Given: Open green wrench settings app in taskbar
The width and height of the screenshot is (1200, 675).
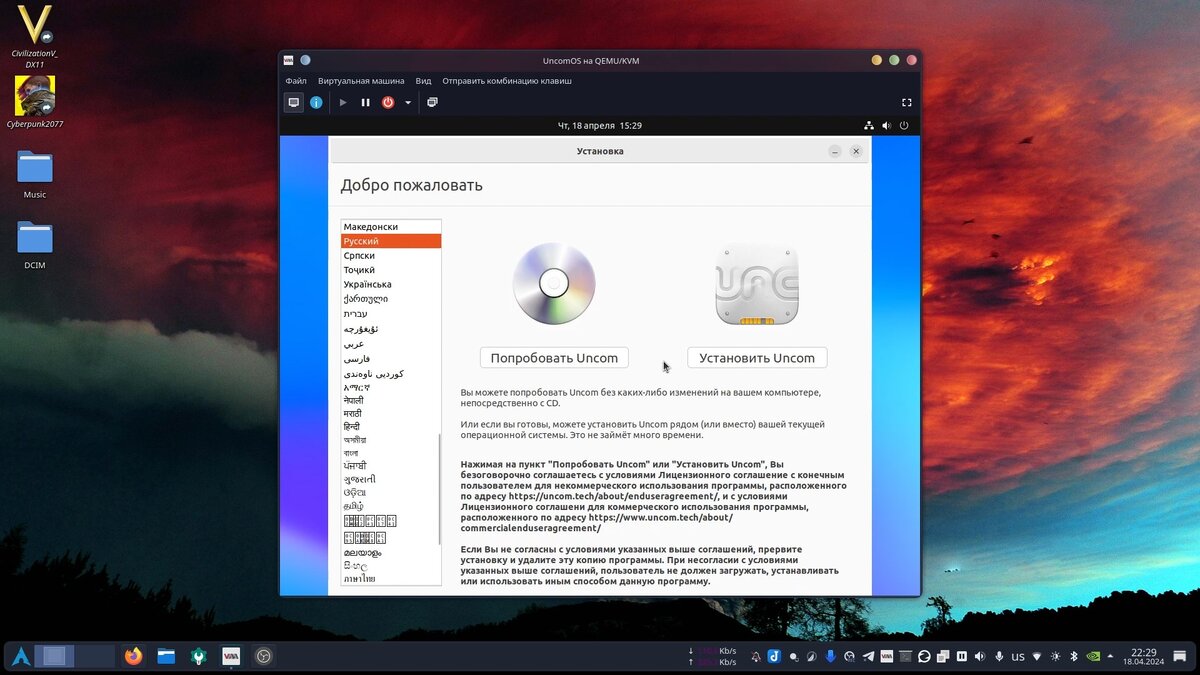Looking at the screenshot, I should [199, 656].
